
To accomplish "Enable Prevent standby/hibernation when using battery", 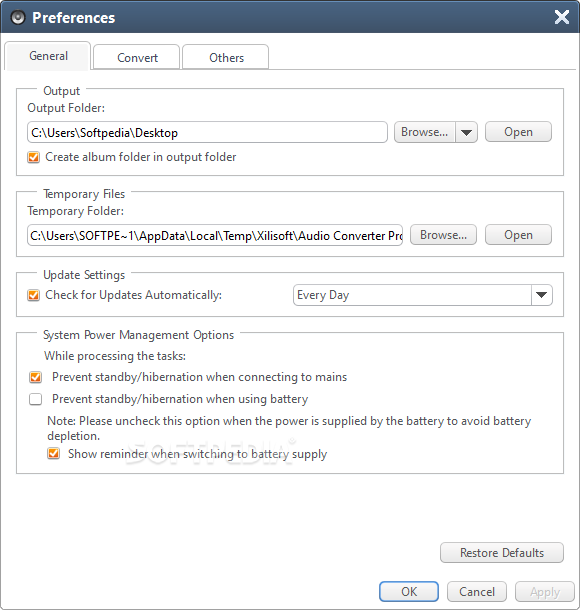I will coord(35,399).
